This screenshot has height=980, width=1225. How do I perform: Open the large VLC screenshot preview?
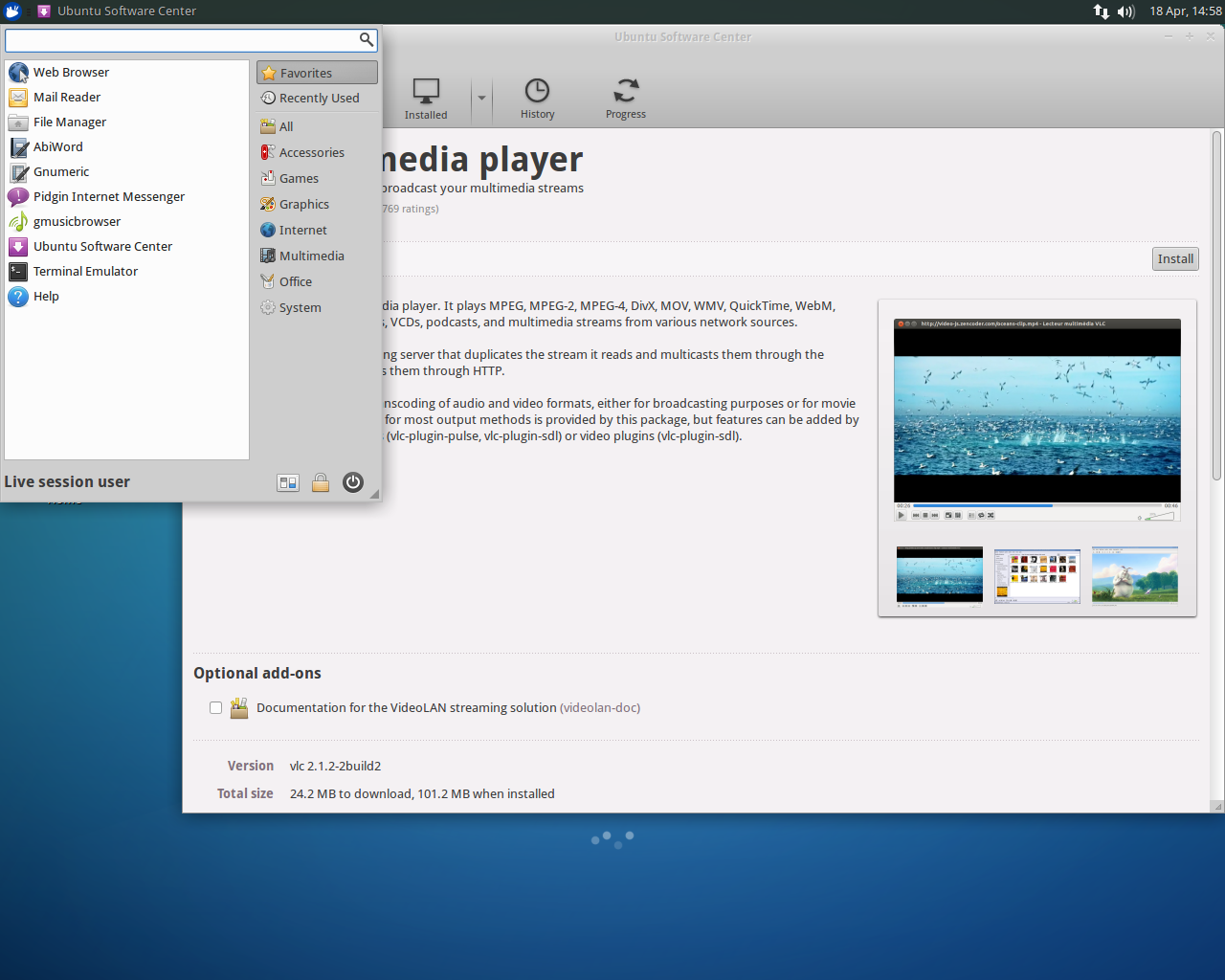click(x=1037, y=420)
